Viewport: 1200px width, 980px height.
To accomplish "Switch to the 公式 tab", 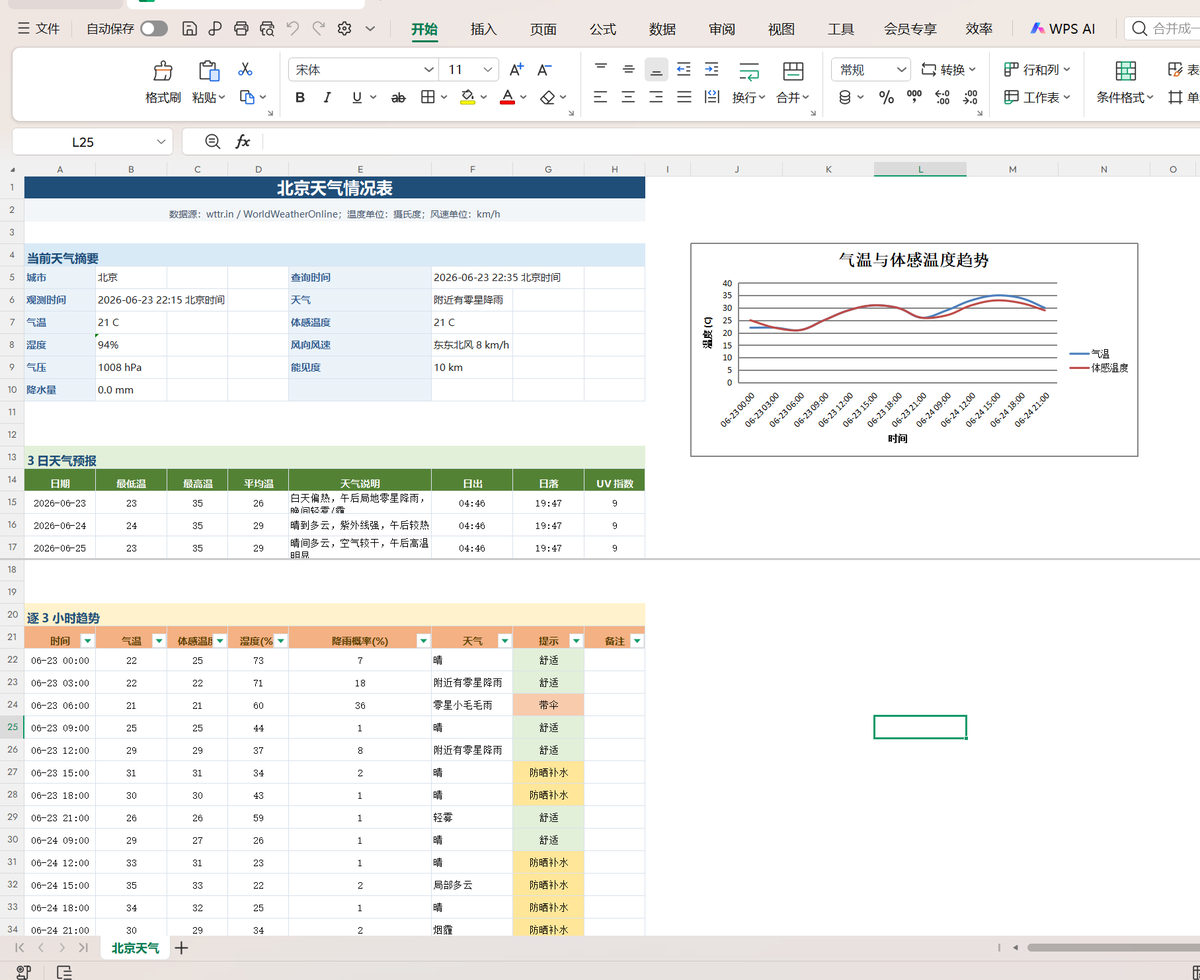I will pos(603,29).
